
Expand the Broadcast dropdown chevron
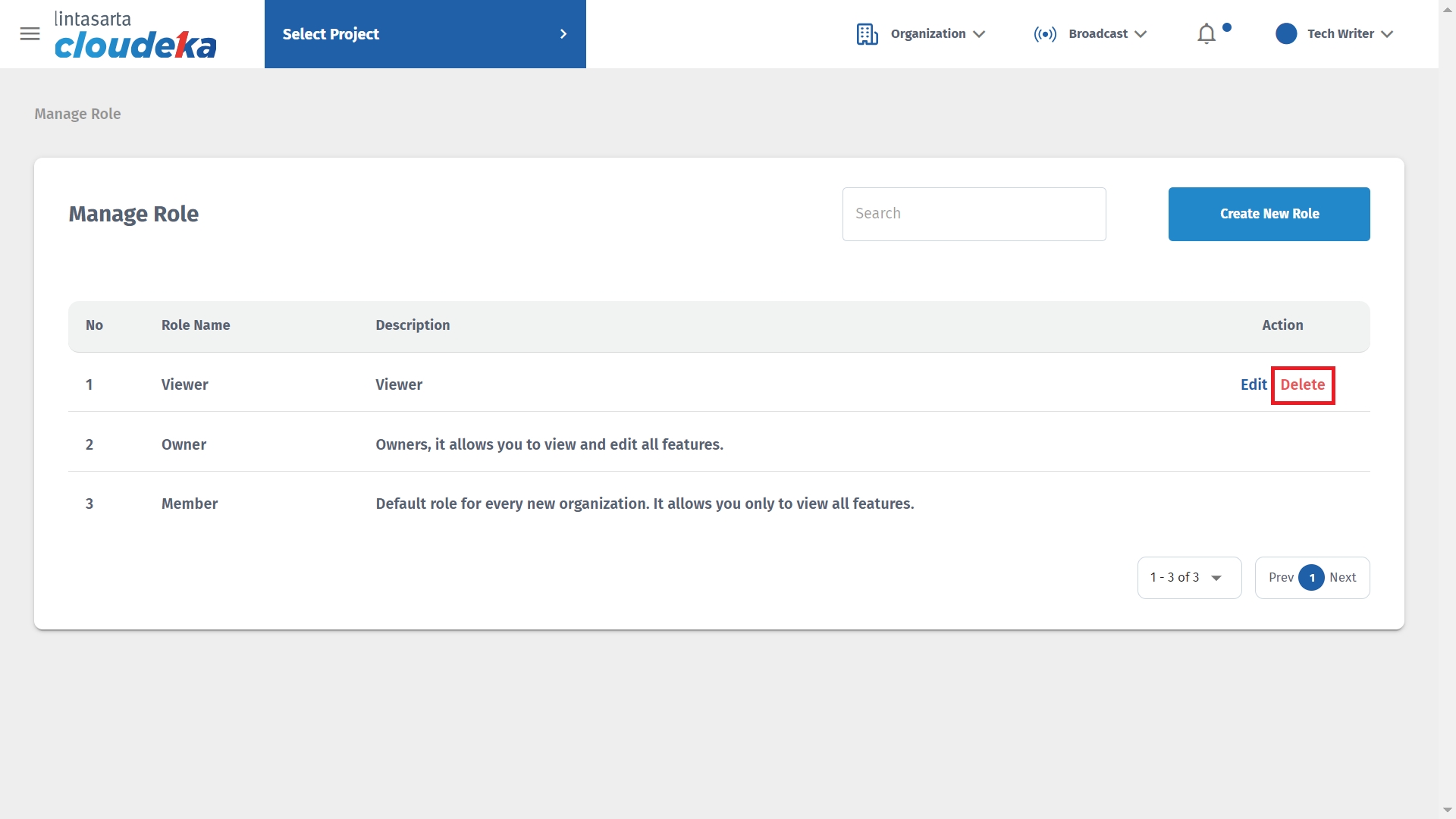(x=1141, y=34)
